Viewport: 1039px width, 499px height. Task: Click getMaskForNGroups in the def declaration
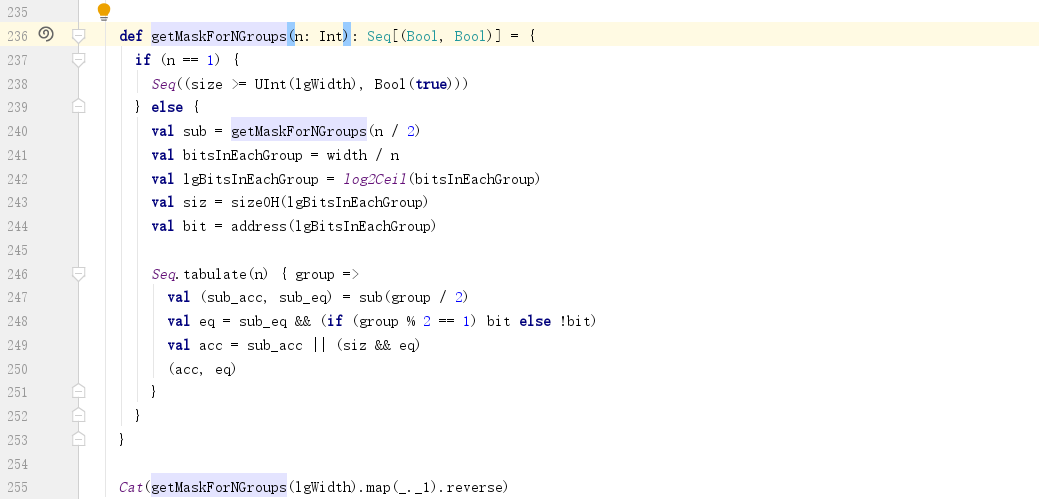click(x=218, y=36)
